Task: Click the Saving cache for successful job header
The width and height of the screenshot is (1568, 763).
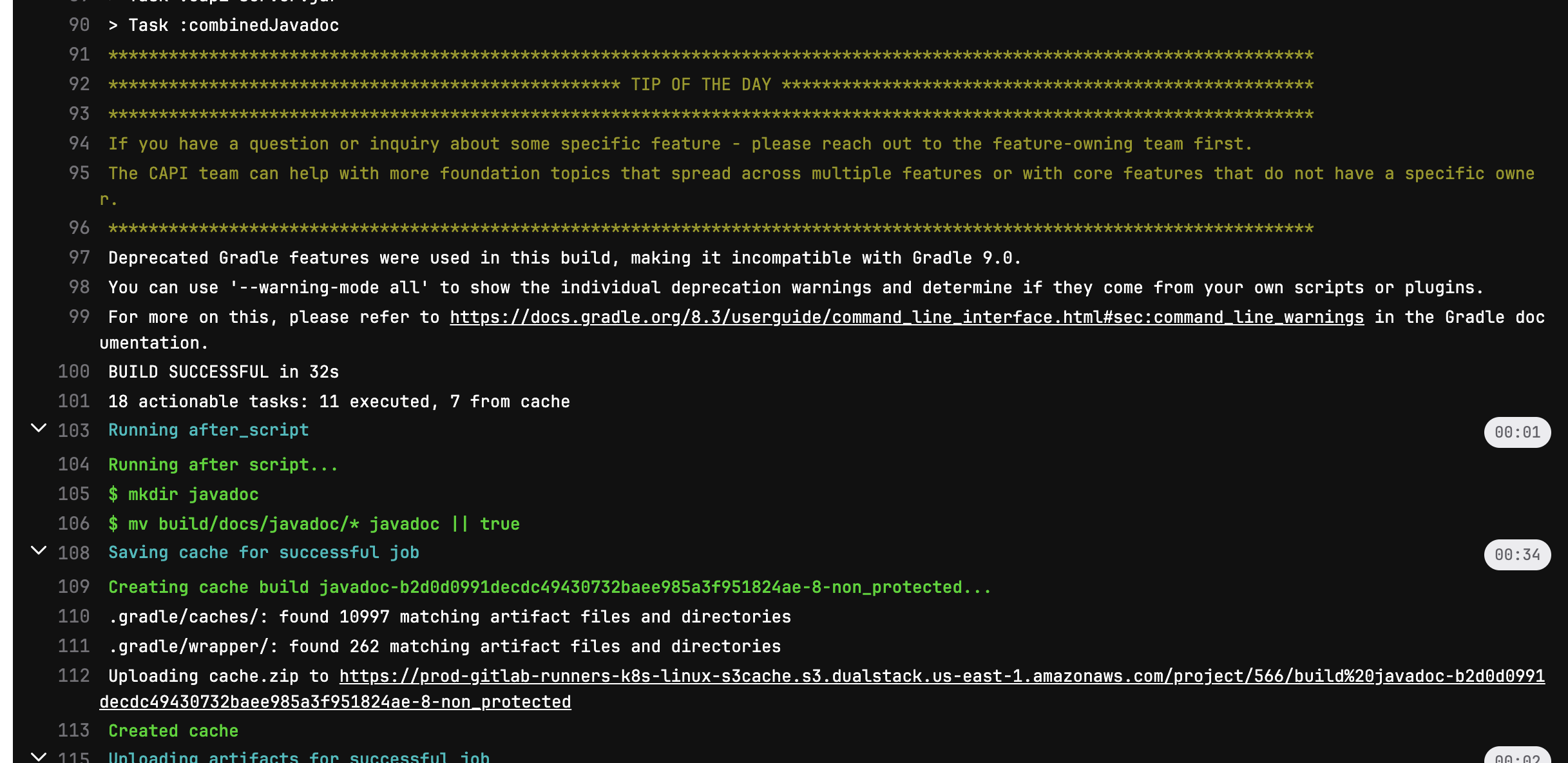Action: [263, 553]
